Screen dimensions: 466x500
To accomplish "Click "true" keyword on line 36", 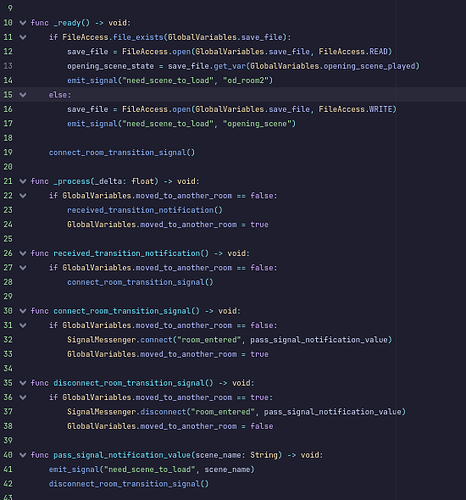I will (259, 397).
